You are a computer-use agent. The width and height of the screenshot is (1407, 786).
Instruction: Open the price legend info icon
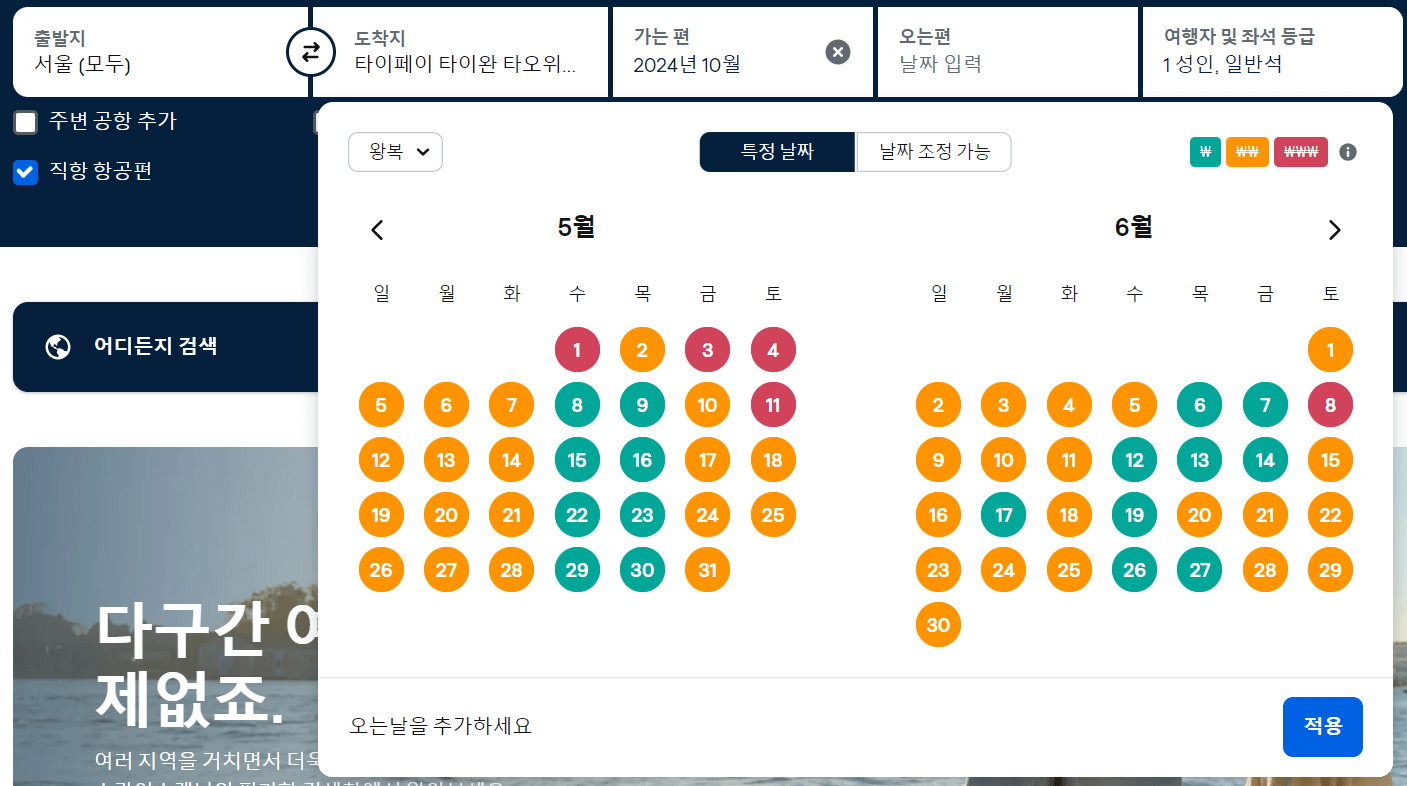click(1347, 152)
